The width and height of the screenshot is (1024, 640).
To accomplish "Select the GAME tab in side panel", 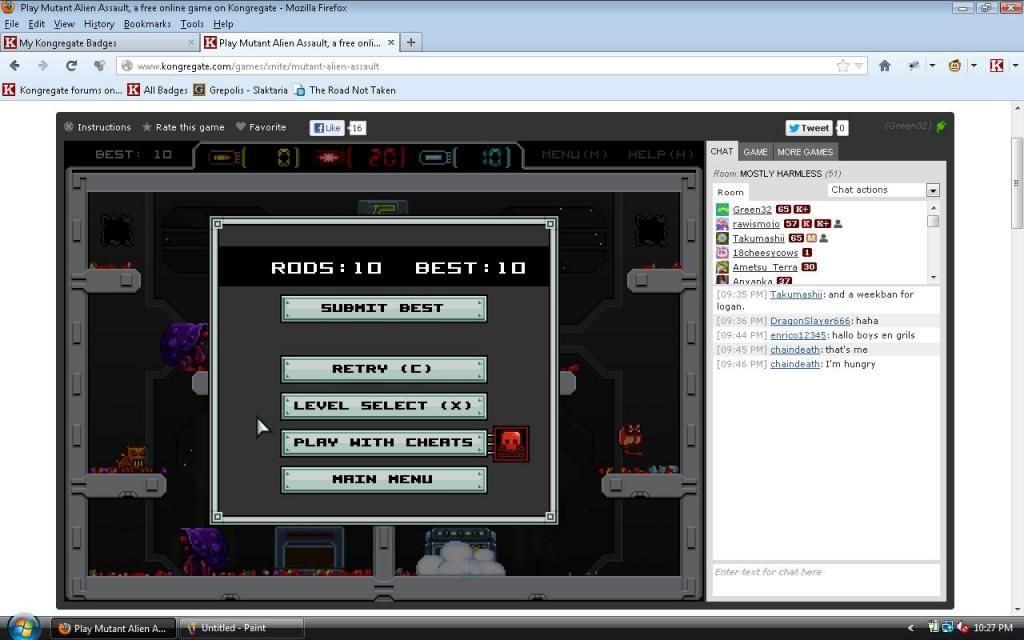I will coord(756,152).
